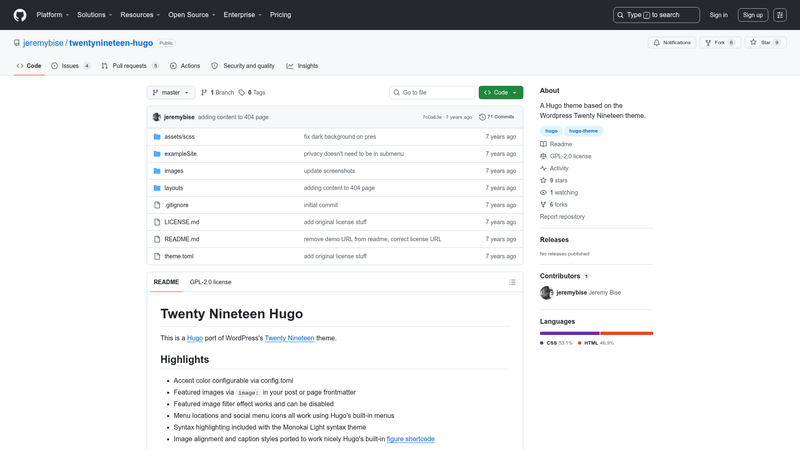
Task: Click the hugo topic tag
Action: click(x=551, y=131)
